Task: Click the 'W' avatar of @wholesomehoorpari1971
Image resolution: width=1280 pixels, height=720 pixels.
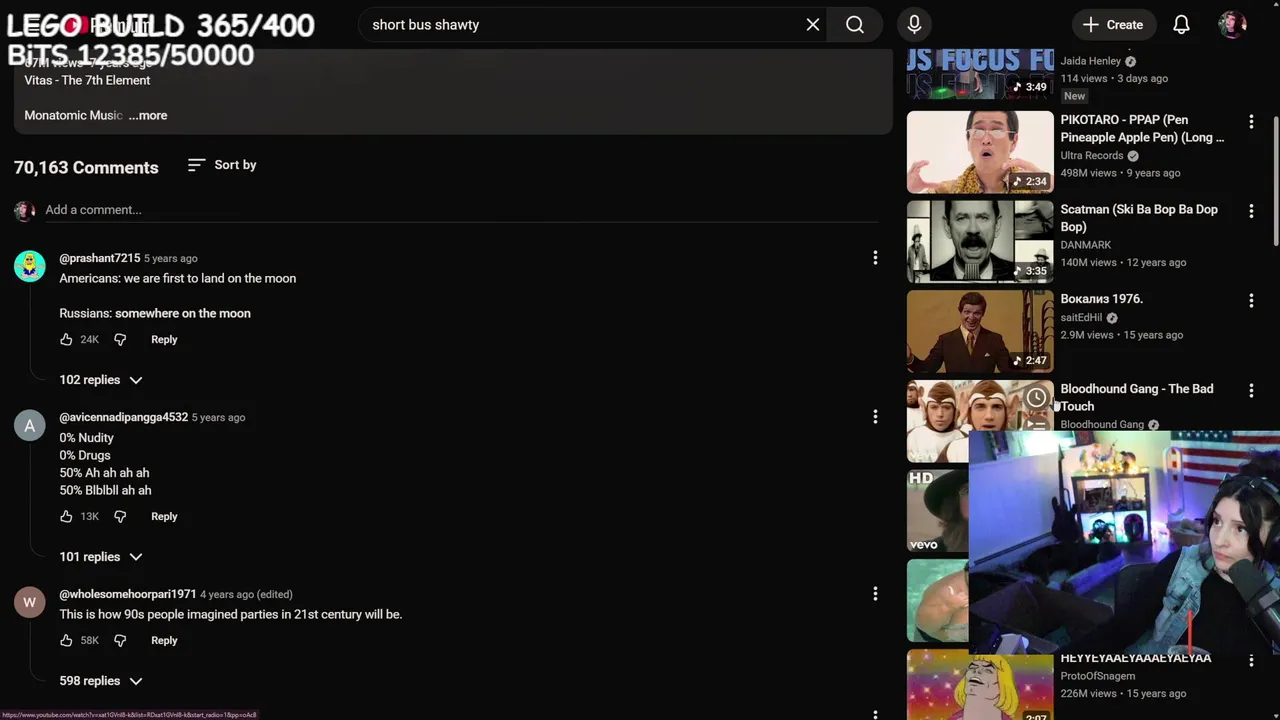Action: 30,603
